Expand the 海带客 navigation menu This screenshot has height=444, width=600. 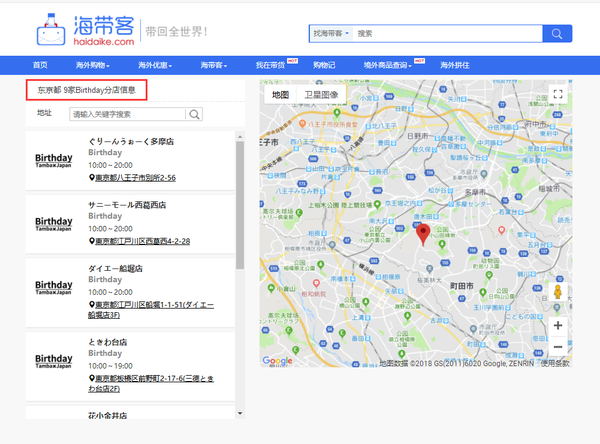214,65
